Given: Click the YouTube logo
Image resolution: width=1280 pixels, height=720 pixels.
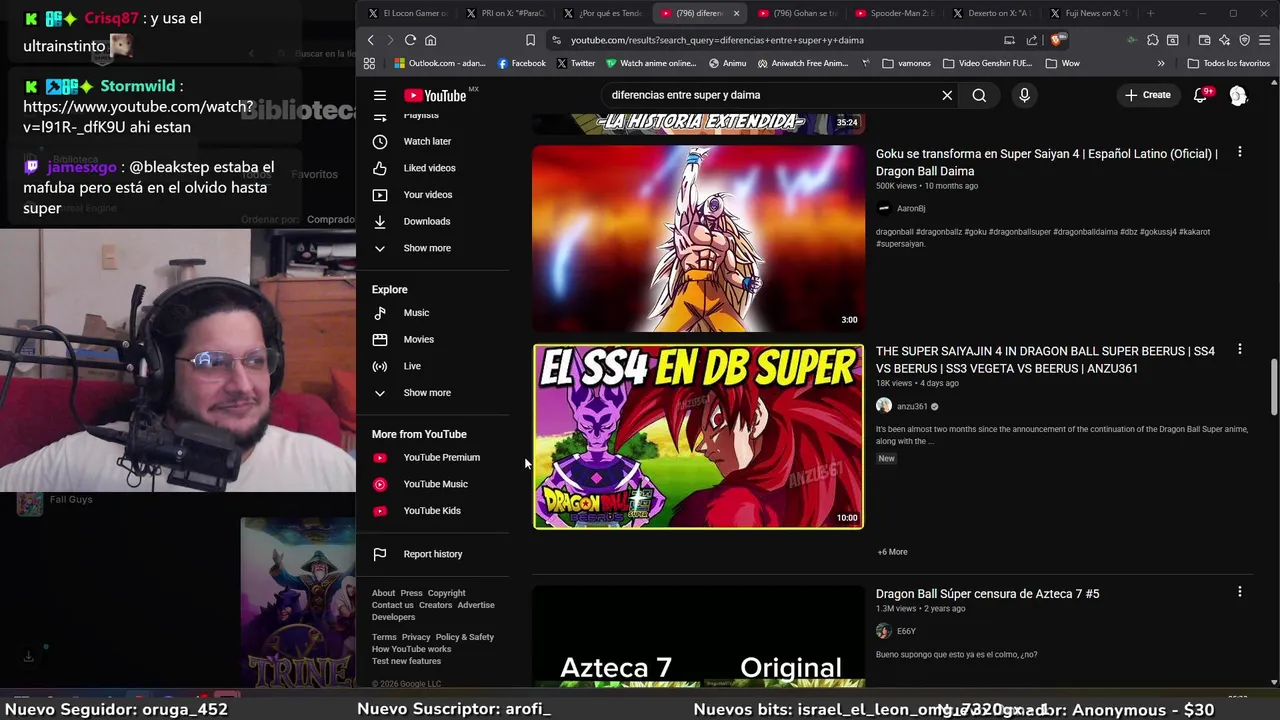Looking at the screenshot, I should click(x=435, y=95).
